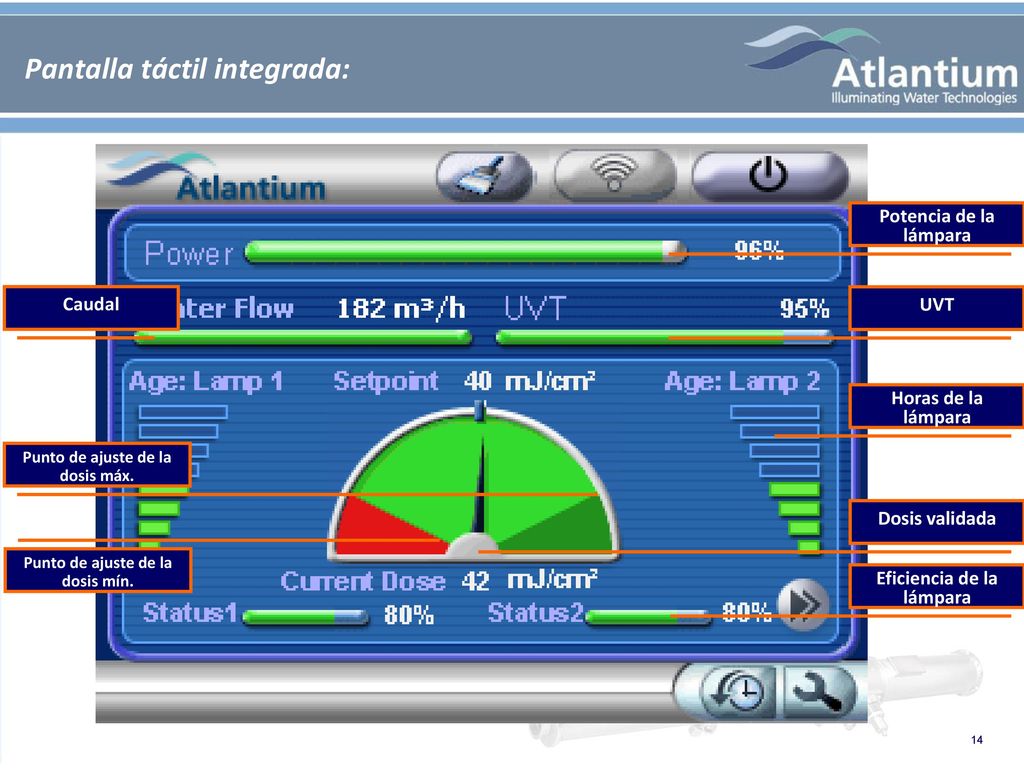
Task: Tap the wireless signal icon button
Action: tap(614, 175)
